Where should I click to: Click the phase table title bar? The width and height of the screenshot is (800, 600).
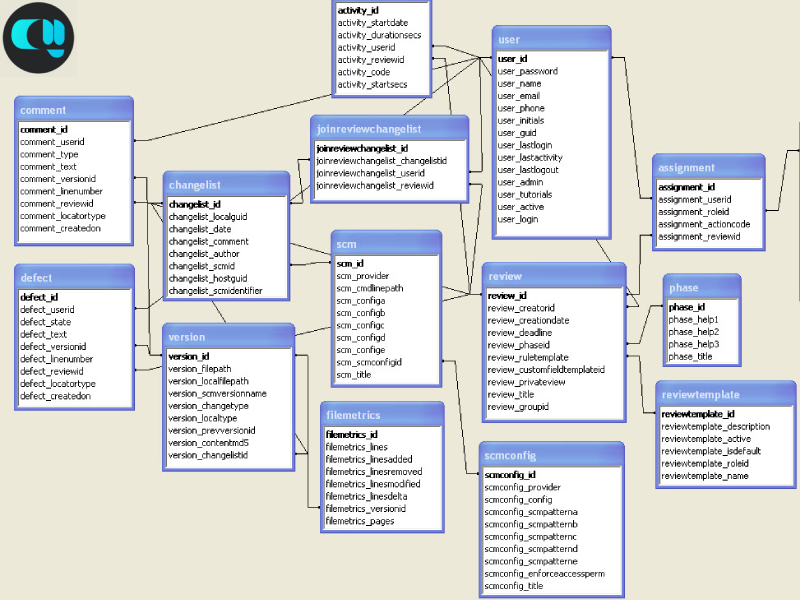pyautogui.click(x=701, y=288)
